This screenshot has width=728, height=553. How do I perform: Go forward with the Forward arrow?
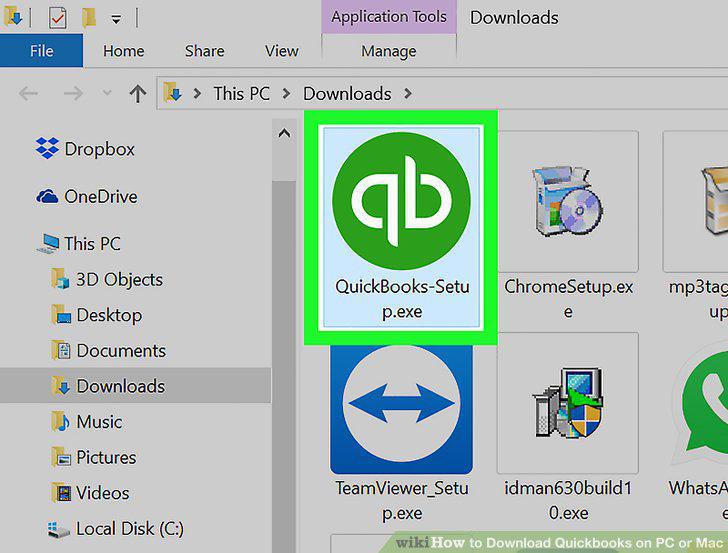click(x=73, y=94)
